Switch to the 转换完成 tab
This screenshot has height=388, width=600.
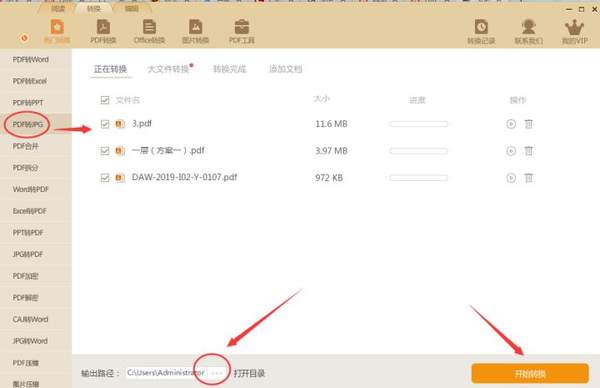[230, 69]
